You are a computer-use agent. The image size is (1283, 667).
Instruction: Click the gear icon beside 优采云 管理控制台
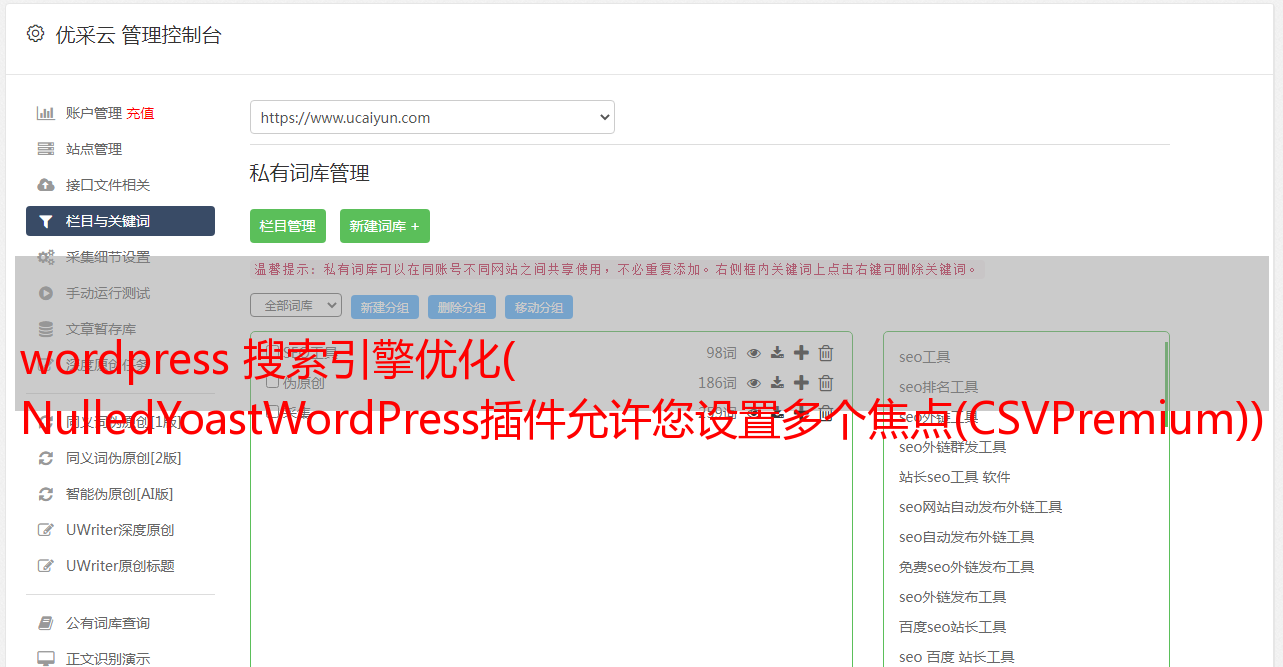[x=36, y=34]
